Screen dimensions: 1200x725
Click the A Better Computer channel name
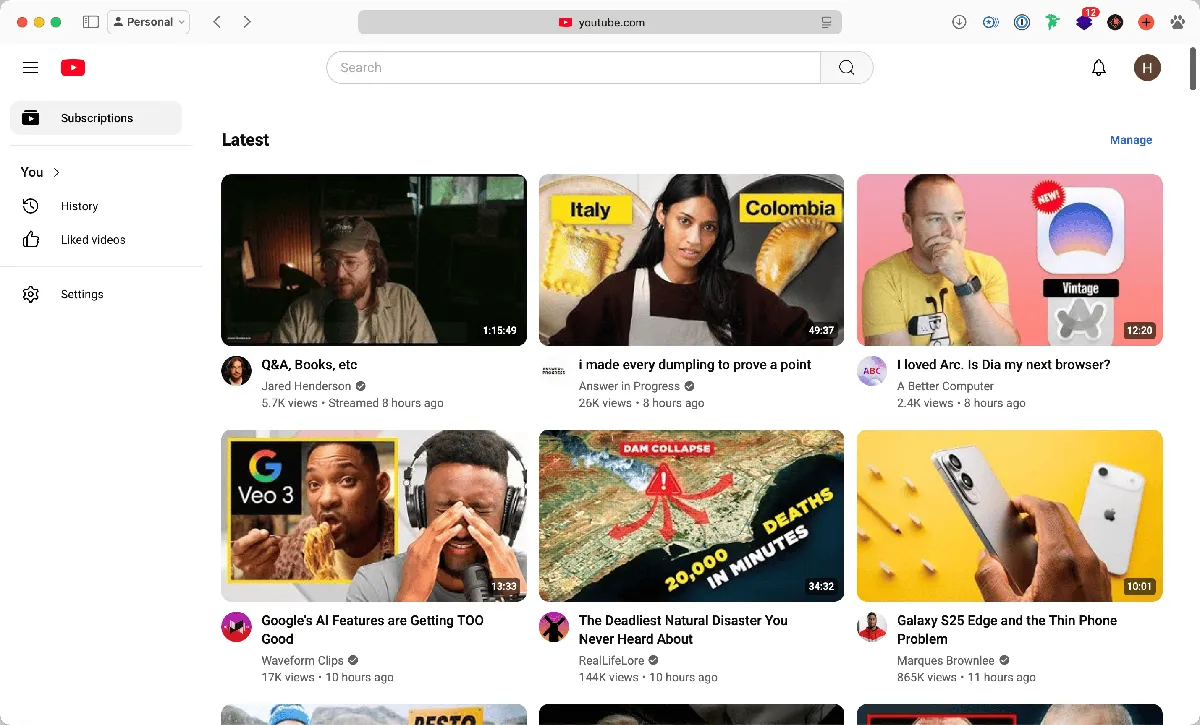945,386
